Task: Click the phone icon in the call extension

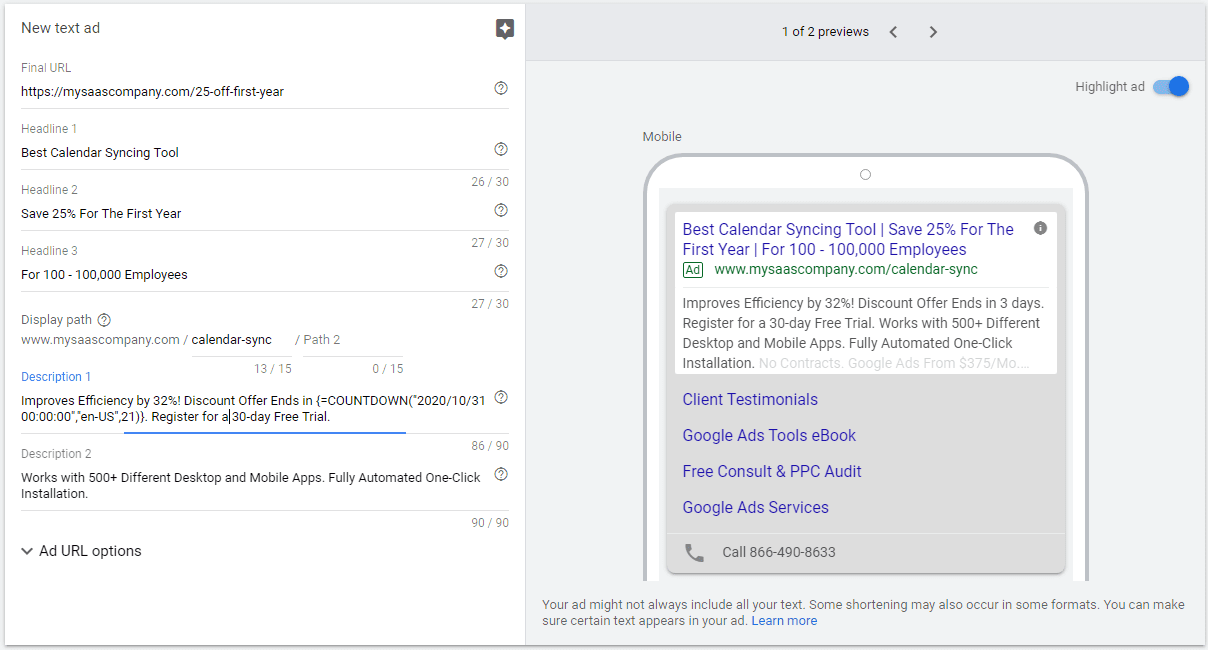Action: pos(694,552)
